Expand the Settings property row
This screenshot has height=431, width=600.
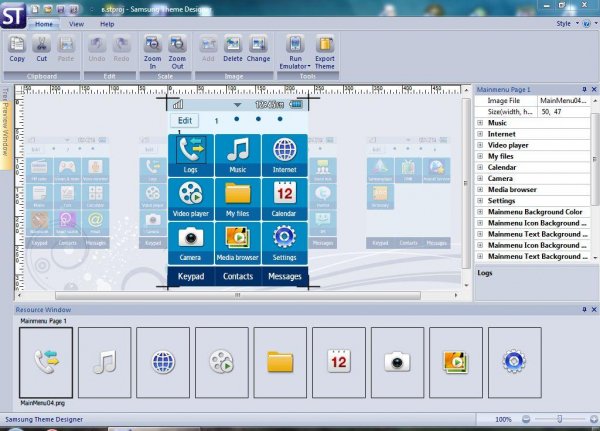pos(480,201)
